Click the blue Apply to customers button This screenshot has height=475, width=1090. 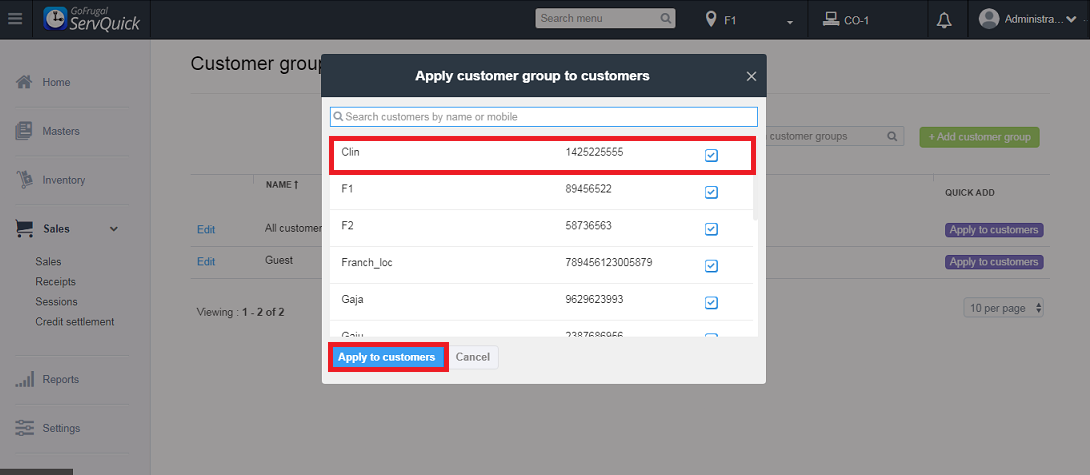pyautogui.click(x=387, y=357)
